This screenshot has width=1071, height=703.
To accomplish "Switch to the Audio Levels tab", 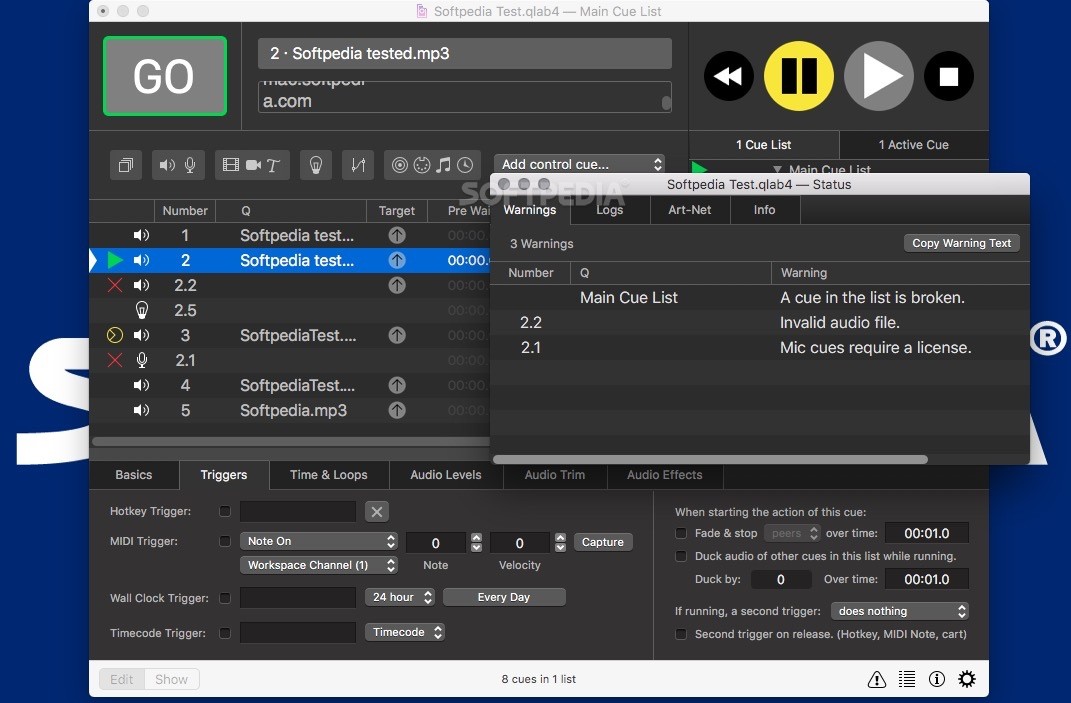I will tap(445, 475).
